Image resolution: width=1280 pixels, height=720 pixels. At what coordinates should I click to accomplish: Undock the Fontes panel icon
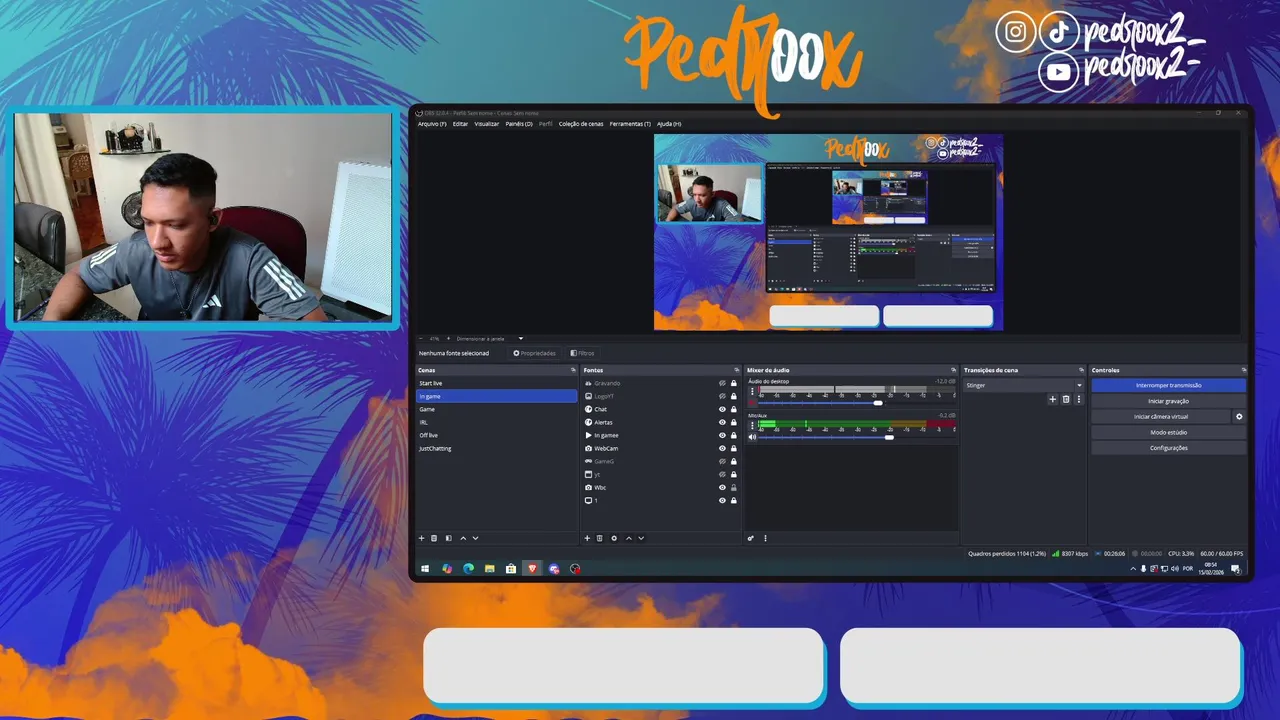tap(737, 370)
